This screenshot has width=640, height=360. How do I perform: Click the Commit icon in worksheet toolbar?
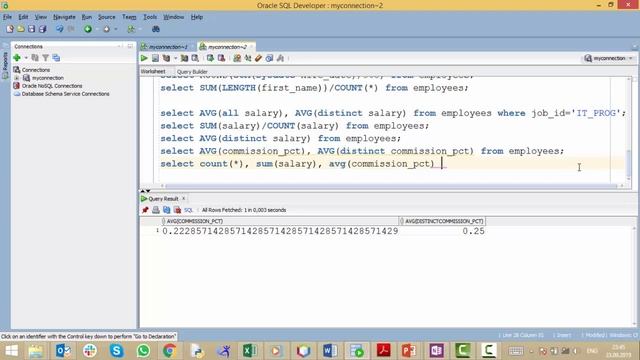coord(210,58)
